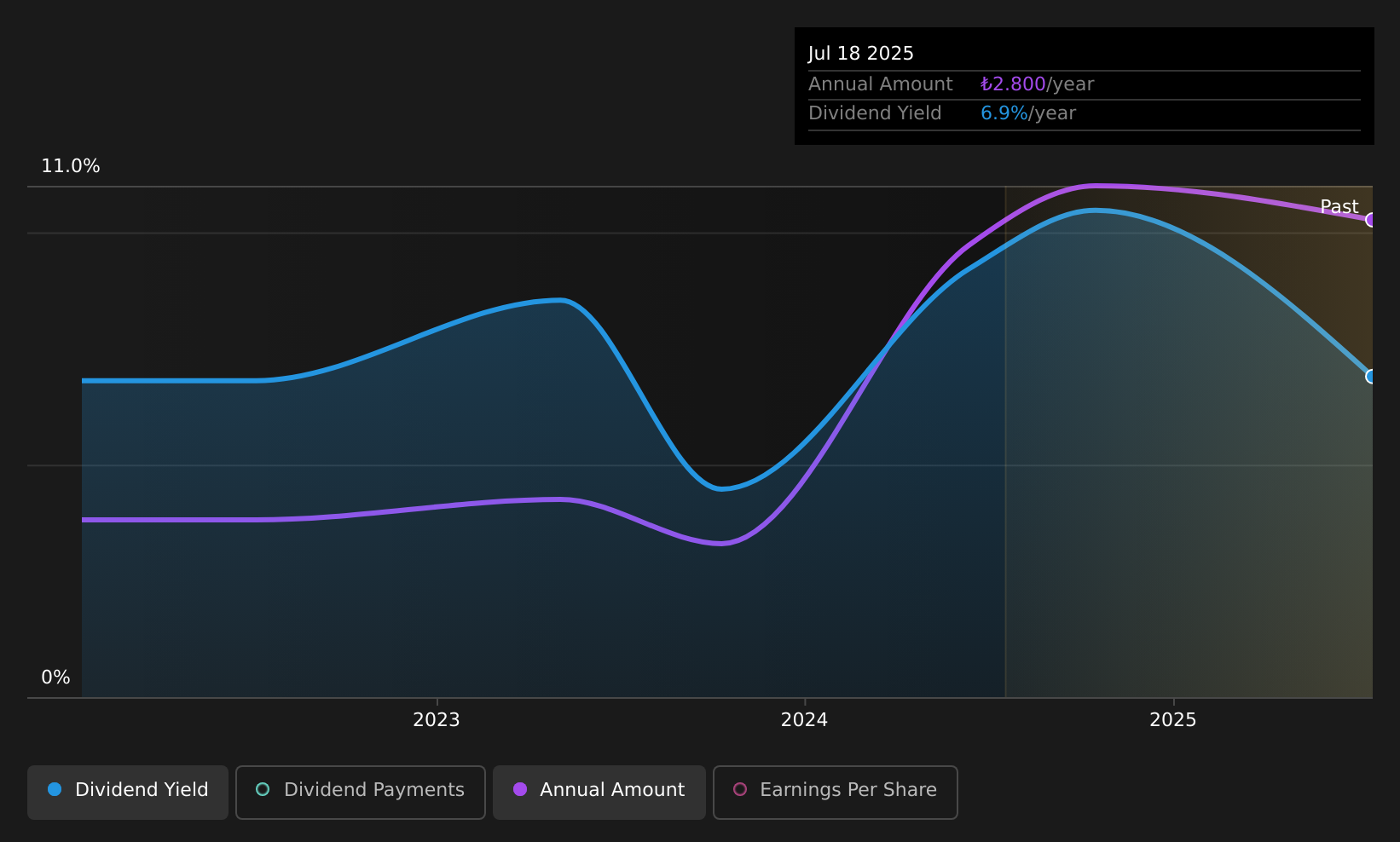The image size is (1400, 842).
Task: Click the 2024 x-axis label
Action: 805,720
